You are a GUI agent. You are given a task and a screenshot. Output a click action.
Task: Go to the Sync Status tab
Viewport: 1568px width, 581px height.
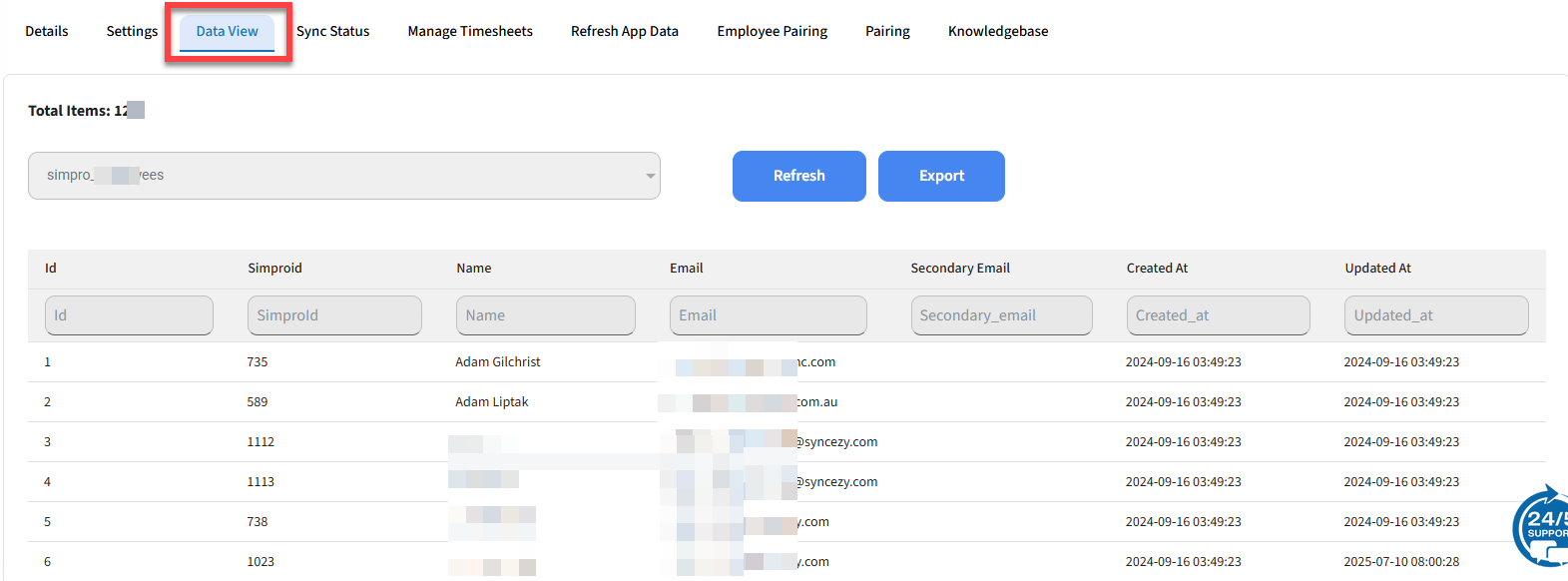(333, 31)
